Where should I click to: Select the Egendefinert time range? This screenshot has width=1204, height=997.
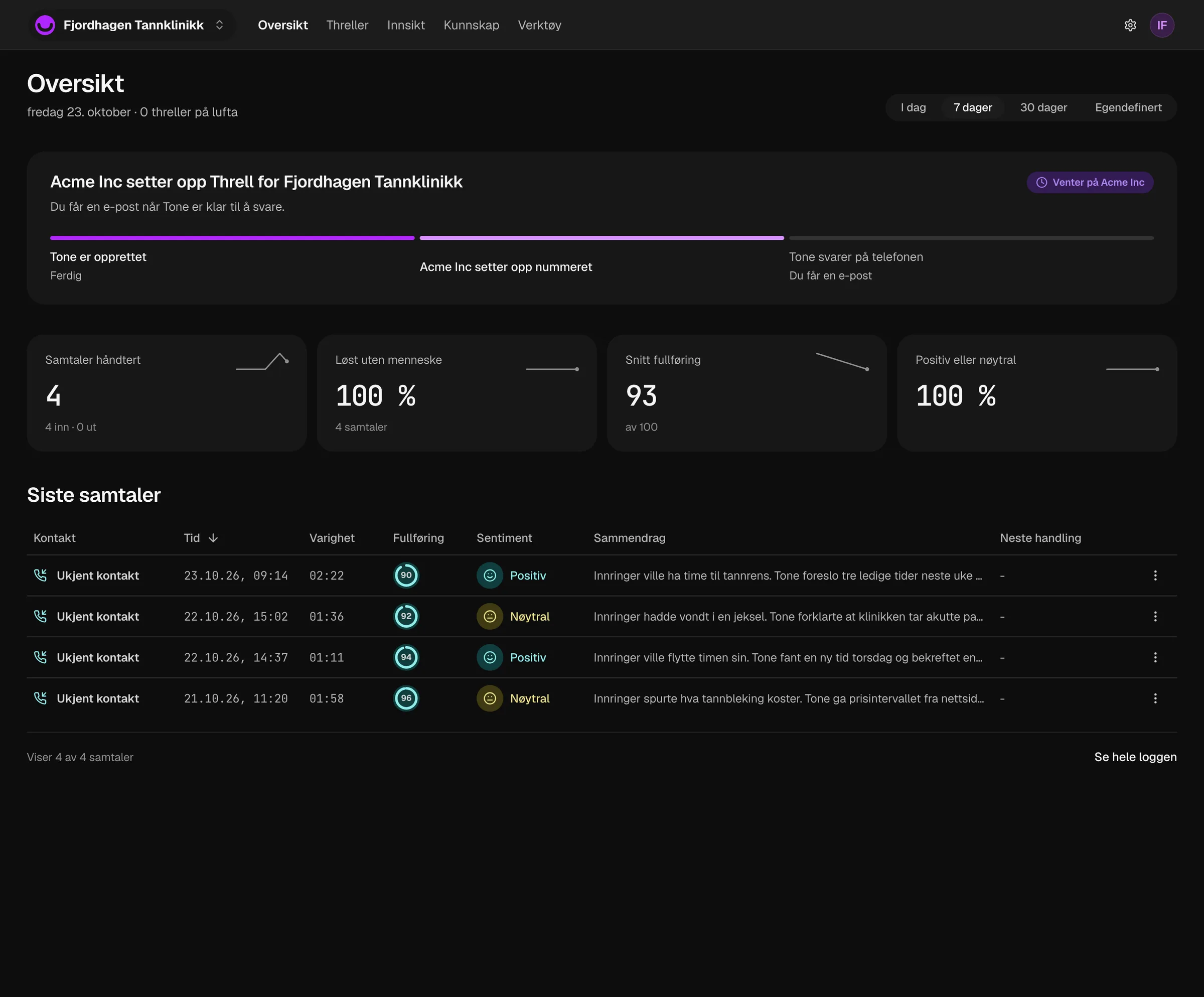tap(1128, 108)
